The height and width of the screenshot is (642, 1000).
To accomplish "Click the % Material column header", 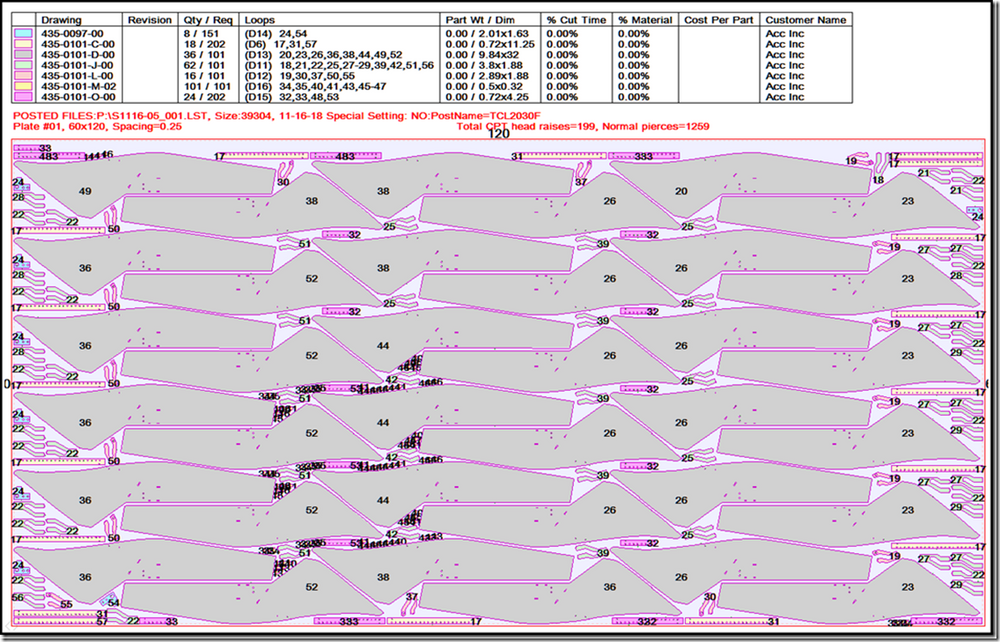I will tap(645, 20).
